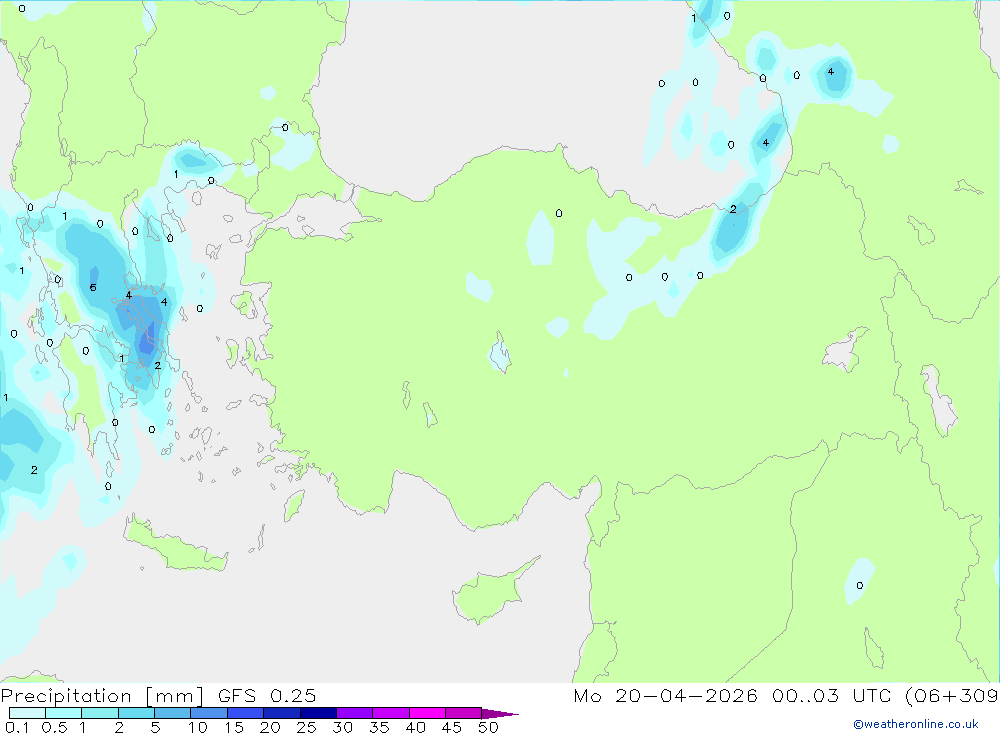Click the legend label '10'
Screen dimensions: 1000x733
tap(198, 727)
